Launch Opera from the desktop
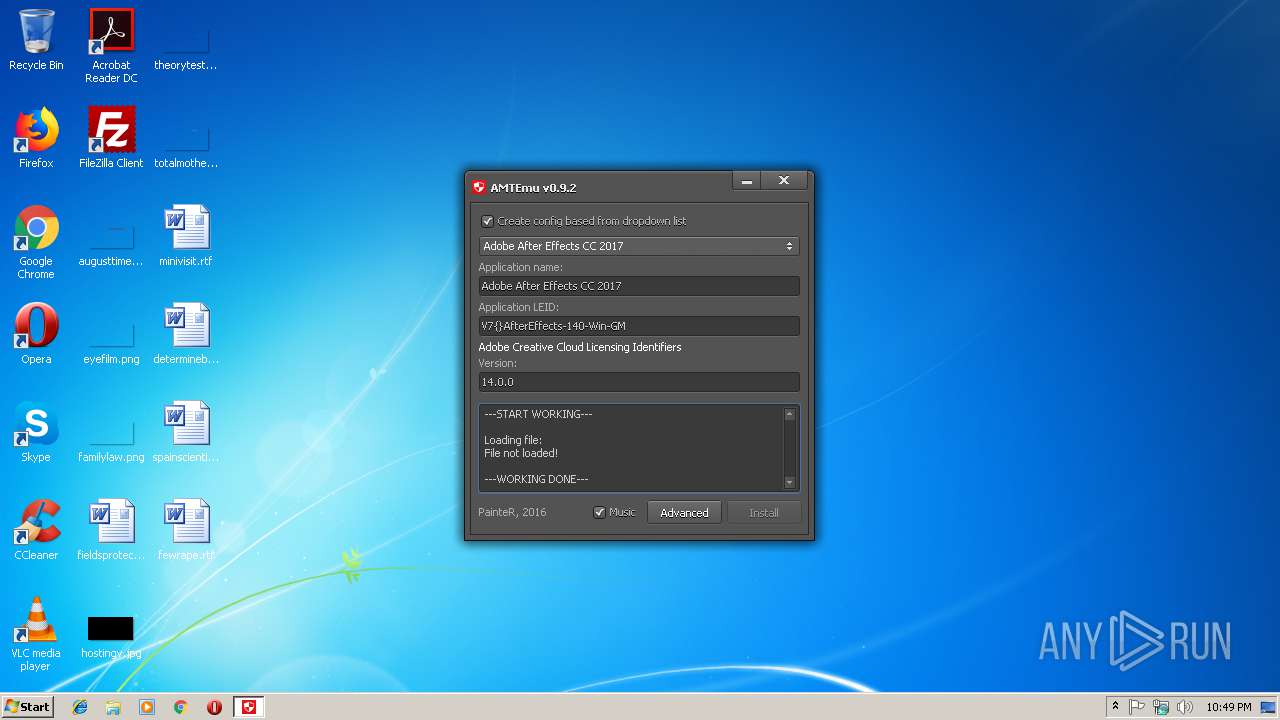The image size is (1280, 720). (36, 335)
